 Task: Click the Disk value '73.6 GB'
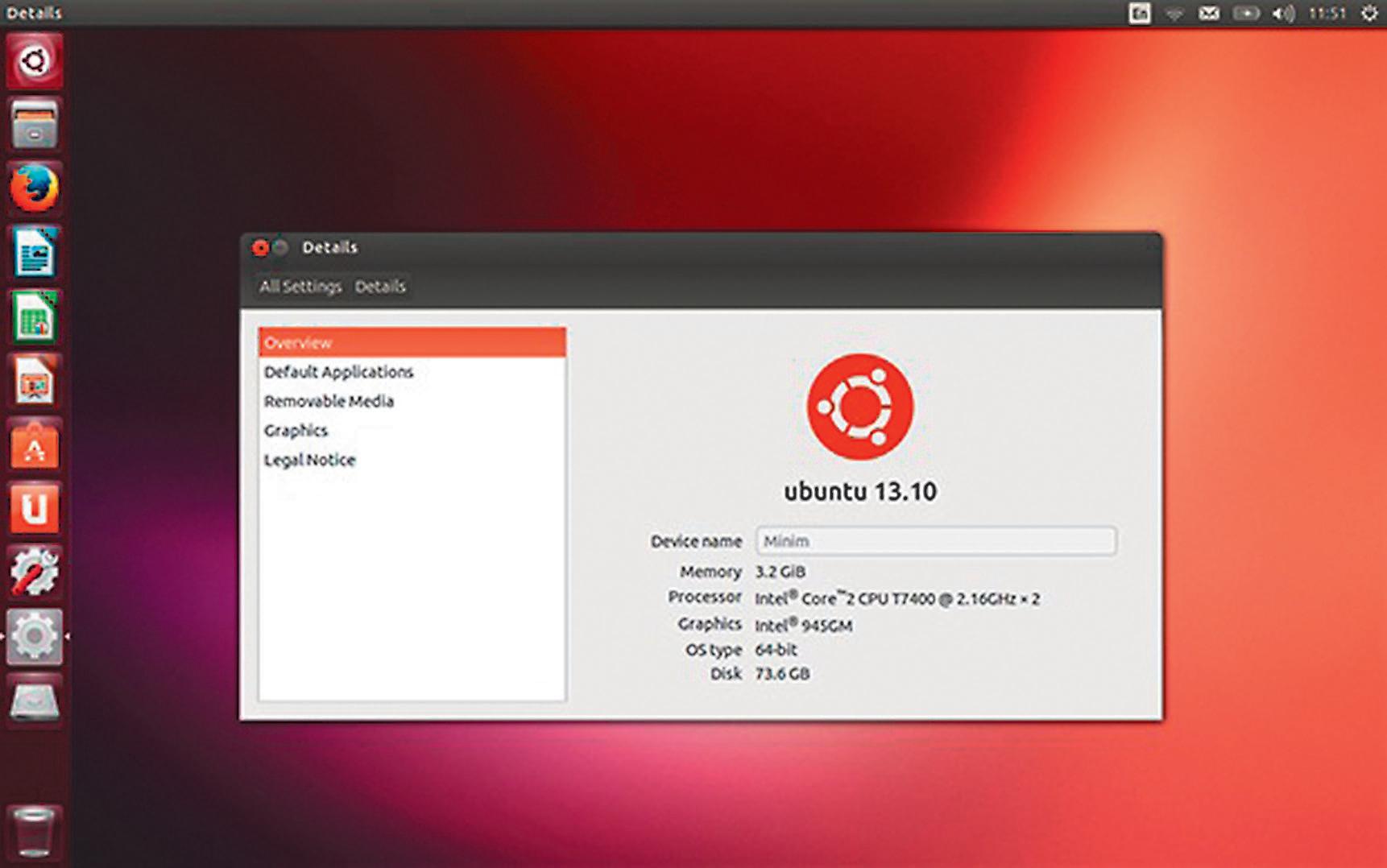[782, 674]
